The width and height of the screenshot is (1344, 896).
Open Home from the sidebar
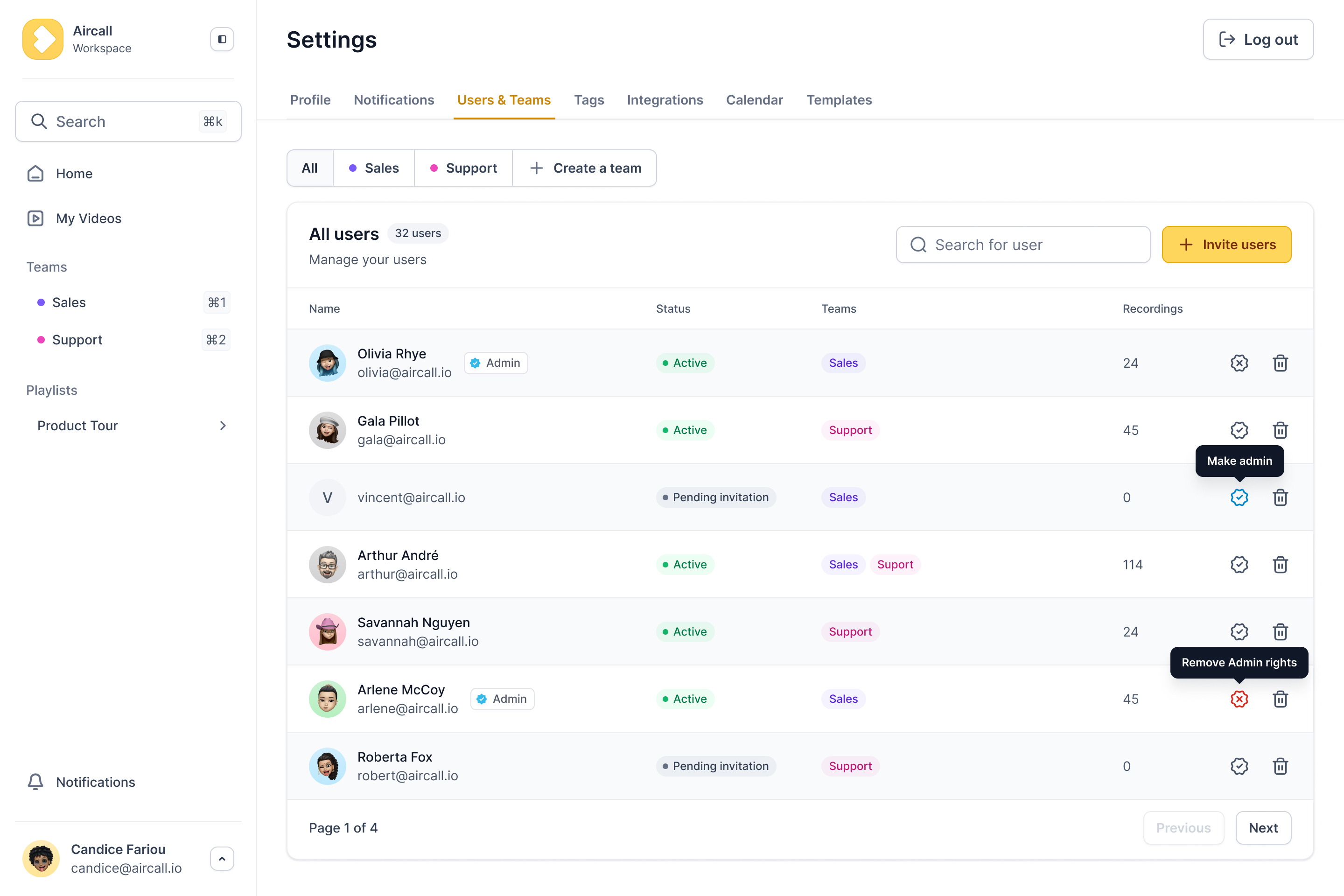coord(74,173)
